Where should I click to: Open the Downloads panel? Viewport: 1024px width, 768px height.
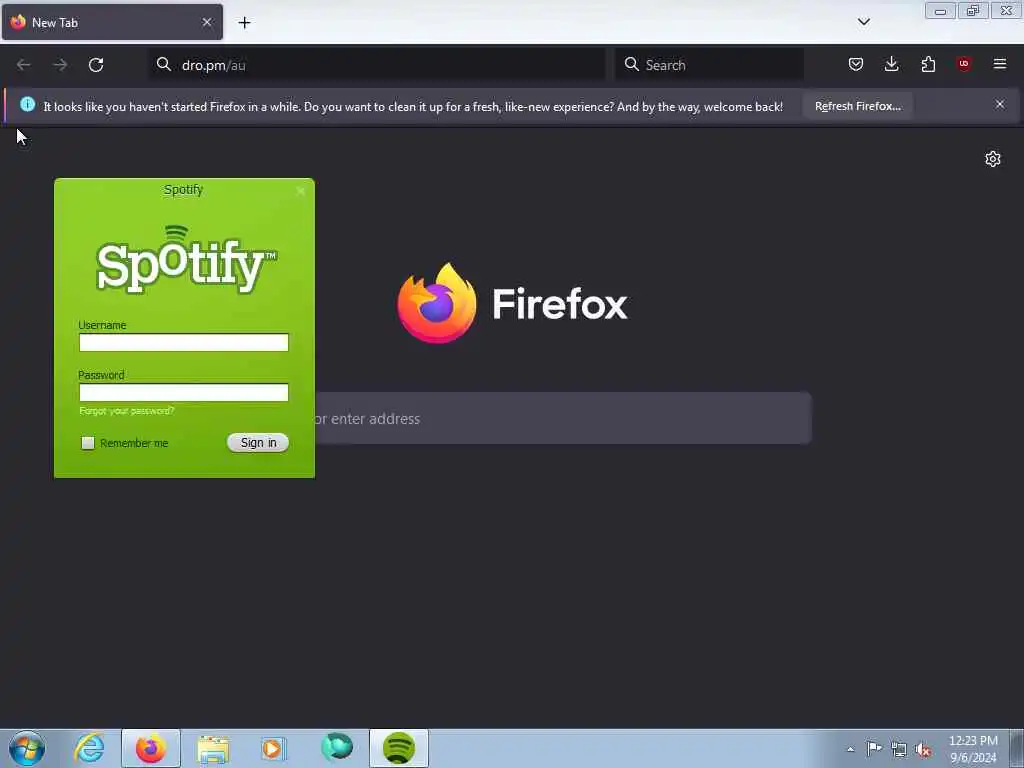point(891,64)
